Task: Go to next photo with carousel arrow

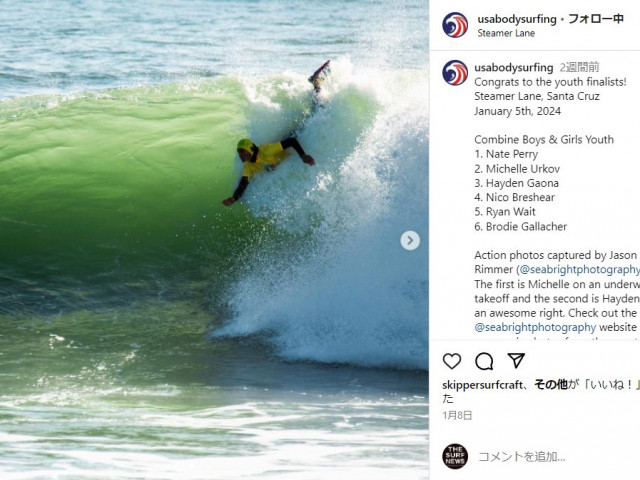Action: [x=410, y=240]
